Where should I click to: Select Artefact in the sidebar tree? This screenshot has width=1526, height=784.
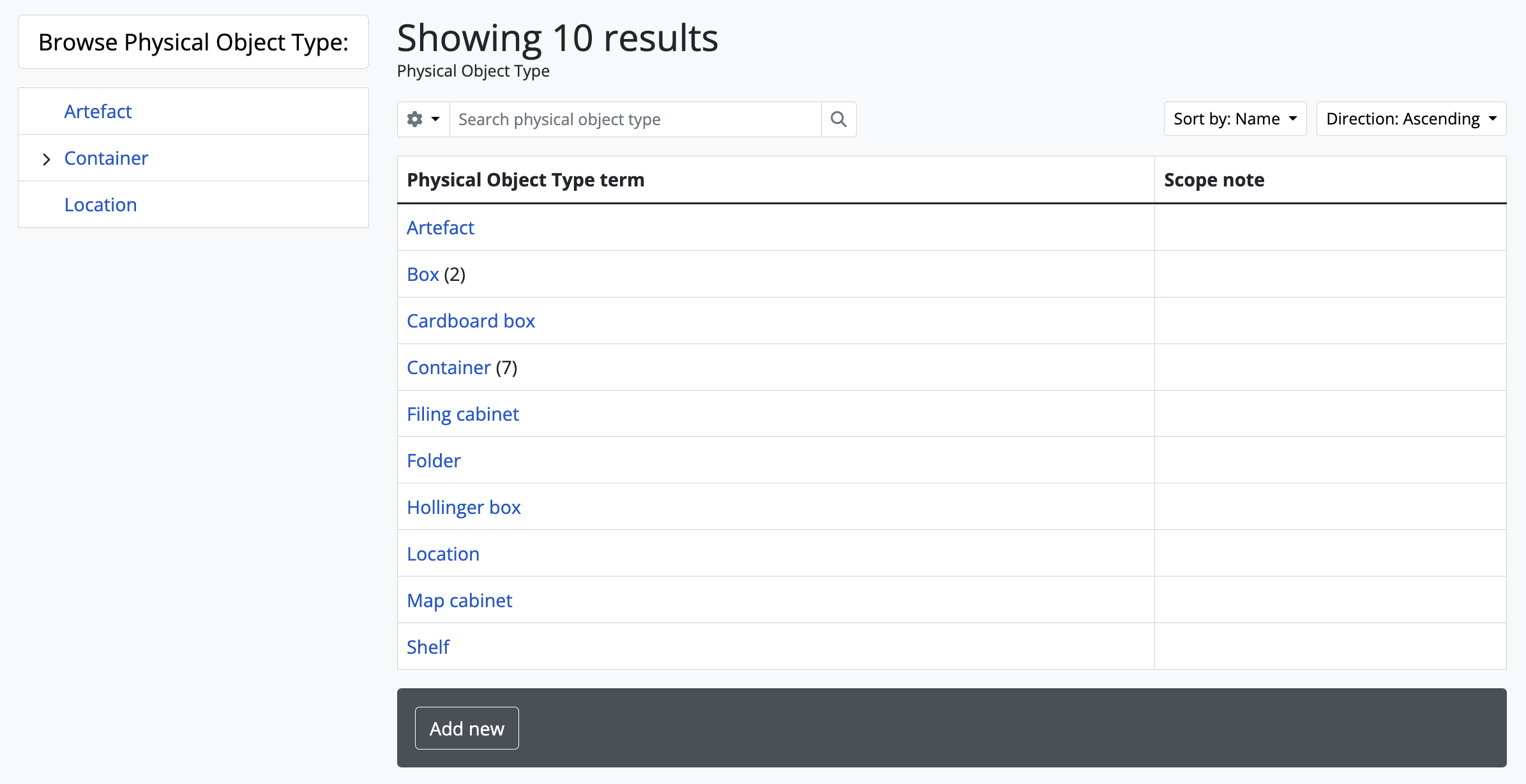click(98, 112)
